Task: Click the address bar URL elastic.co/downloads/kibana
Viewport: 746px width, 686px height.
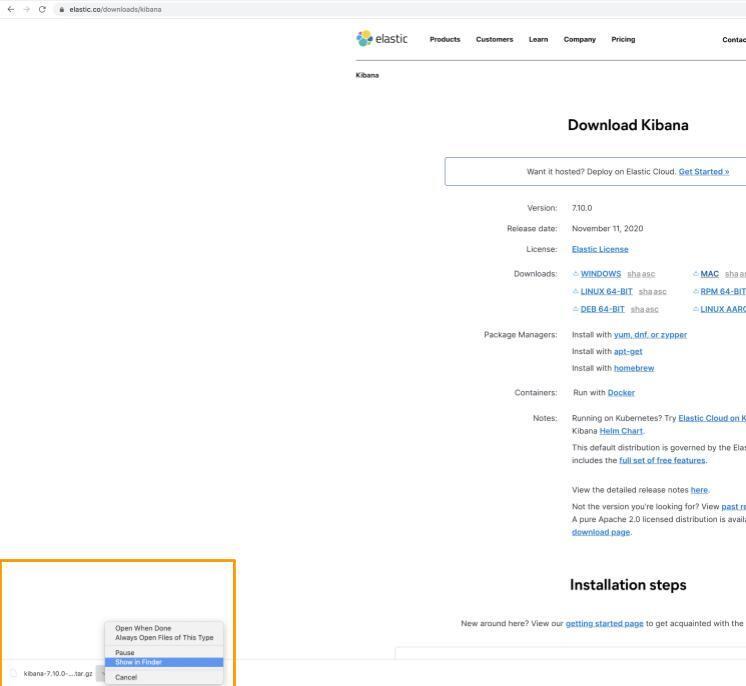Action: pos(115,10)
